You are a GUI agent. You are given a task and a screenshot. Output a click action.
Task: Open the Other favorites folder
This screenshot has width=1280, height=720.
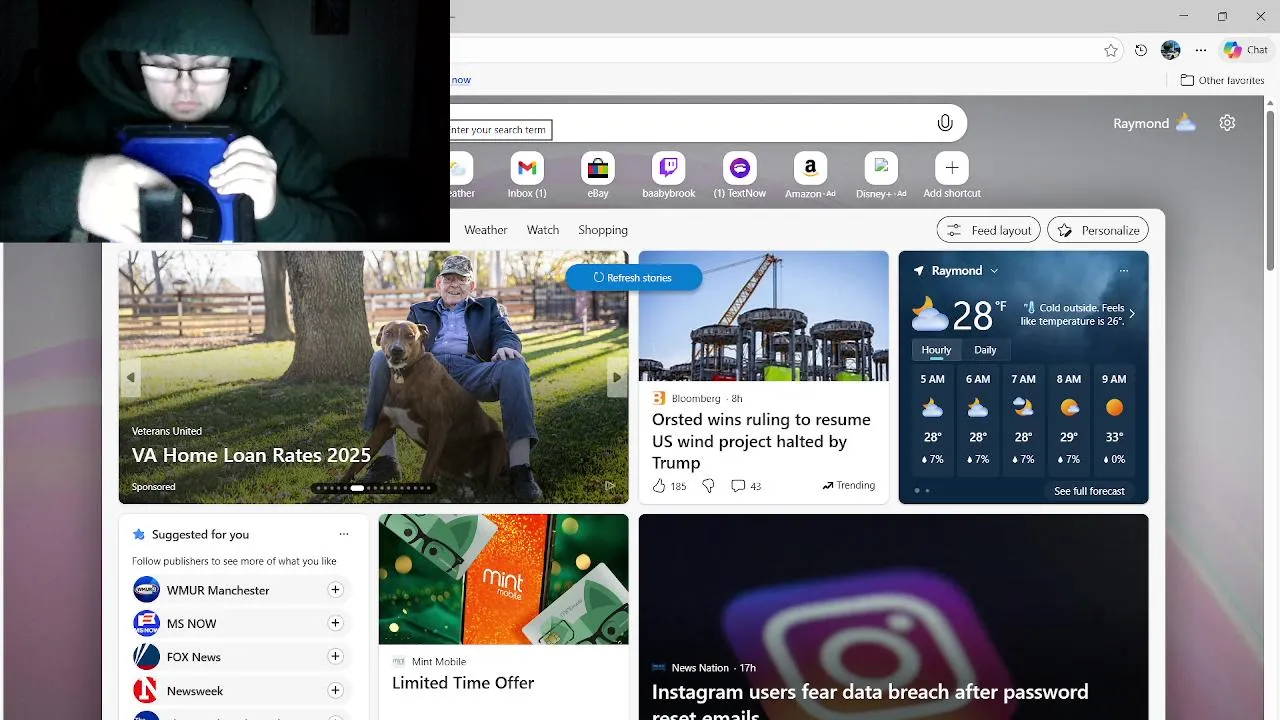click(x=1222, y=80)
